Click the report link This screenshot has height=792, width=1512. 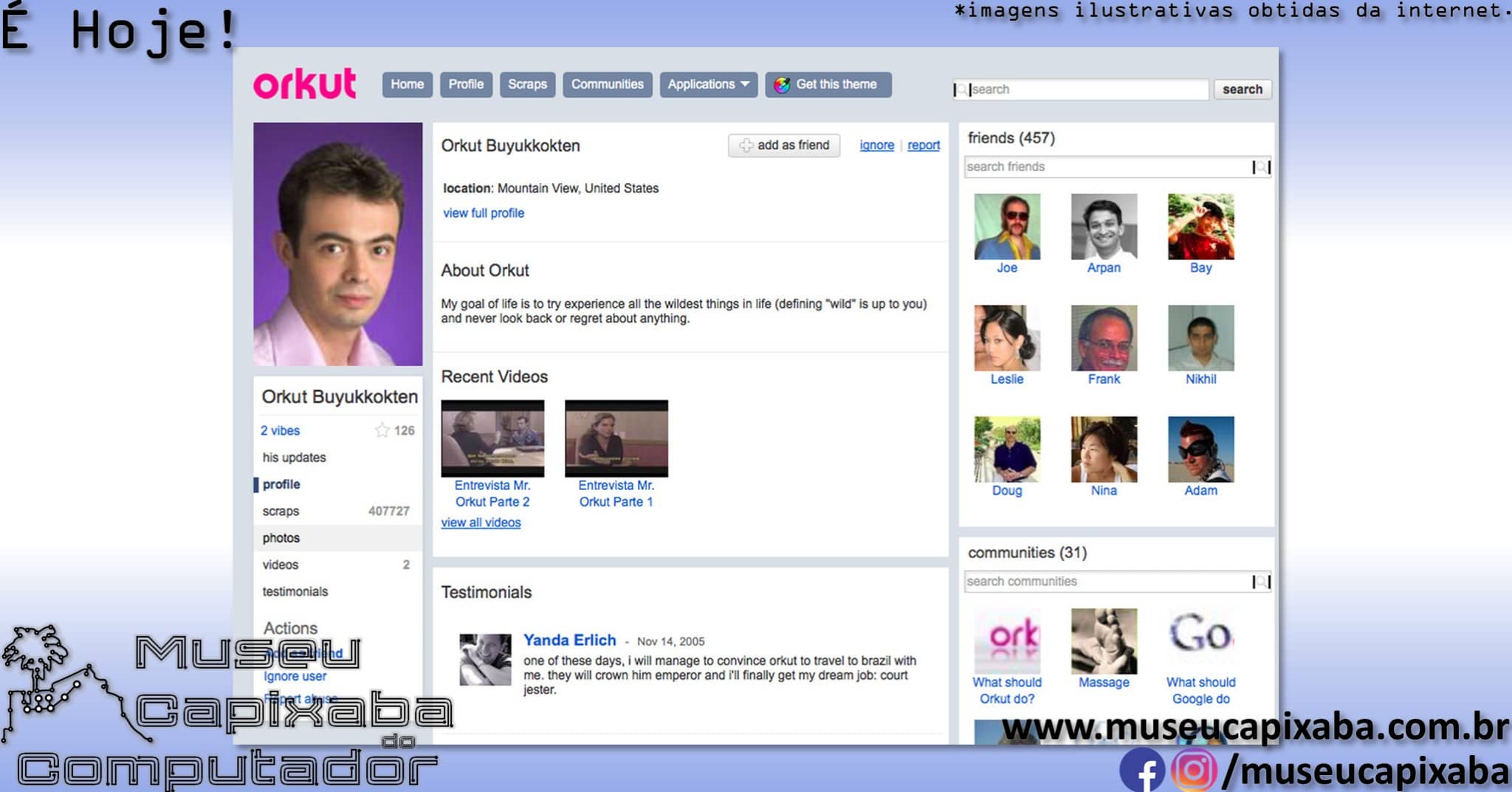point(924,145)
